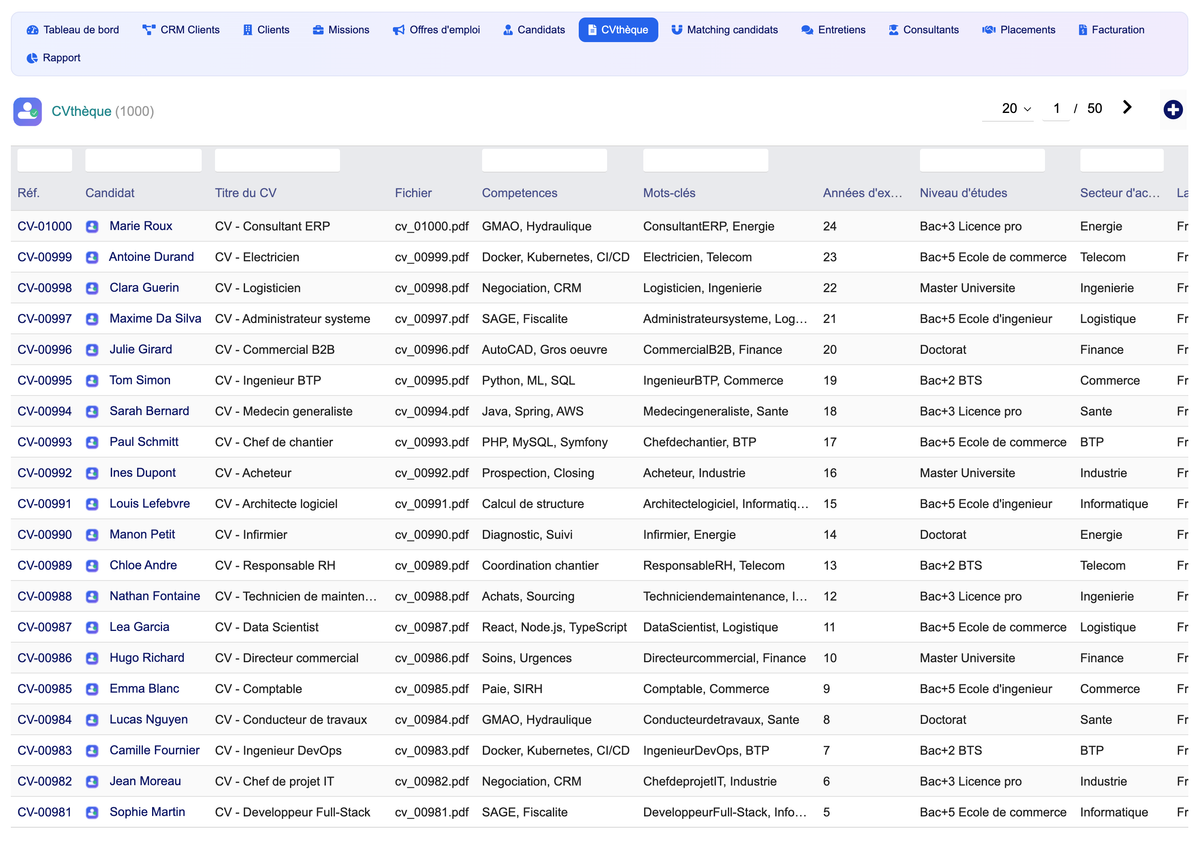Viewport: 1200px width, 861px height.
Task: Sort by Fichier column header
Action: coord(413,193)
